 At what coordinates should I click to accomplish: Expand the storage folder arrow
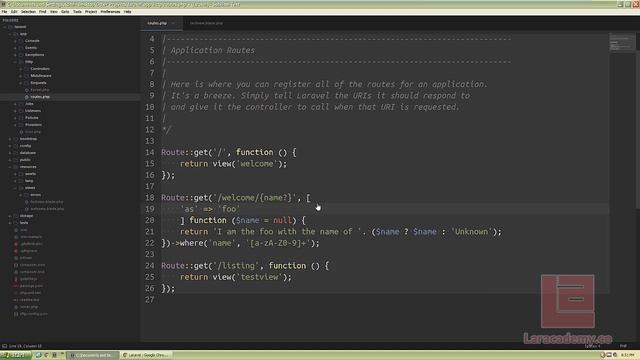[x=10, y=216]
